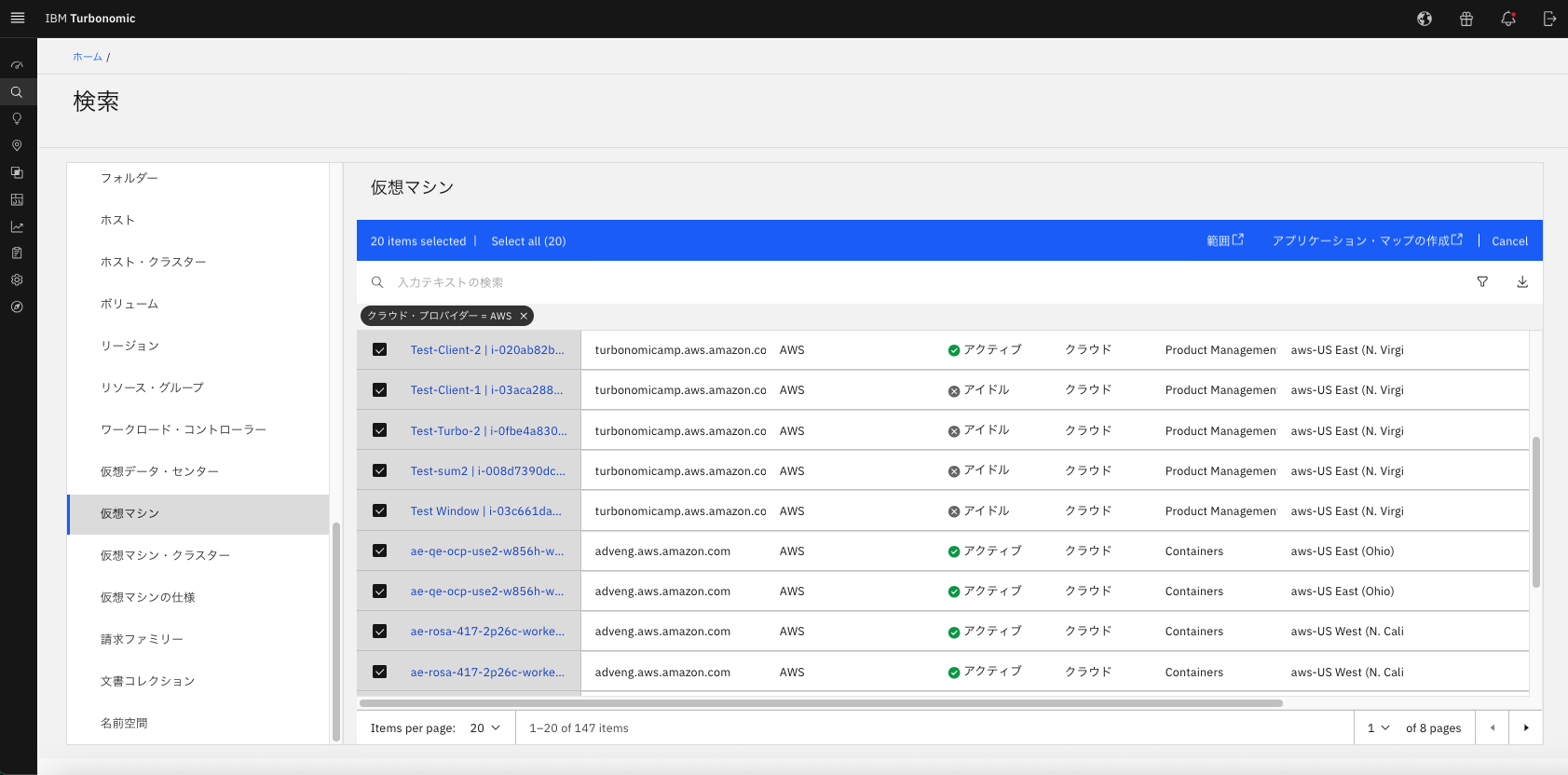Select 仮想マシン・クラスター in the left list
Viewport: 1568px width, 775px height.
pos(165,555)
